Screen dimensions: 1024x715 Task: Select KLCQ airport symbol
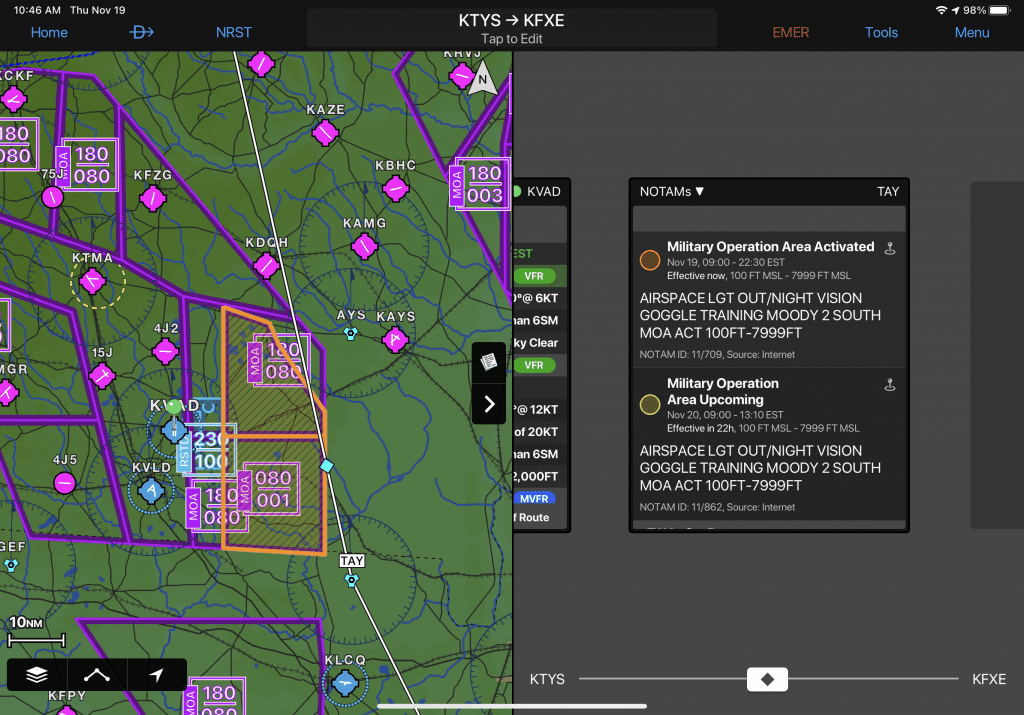coord(345,683)
